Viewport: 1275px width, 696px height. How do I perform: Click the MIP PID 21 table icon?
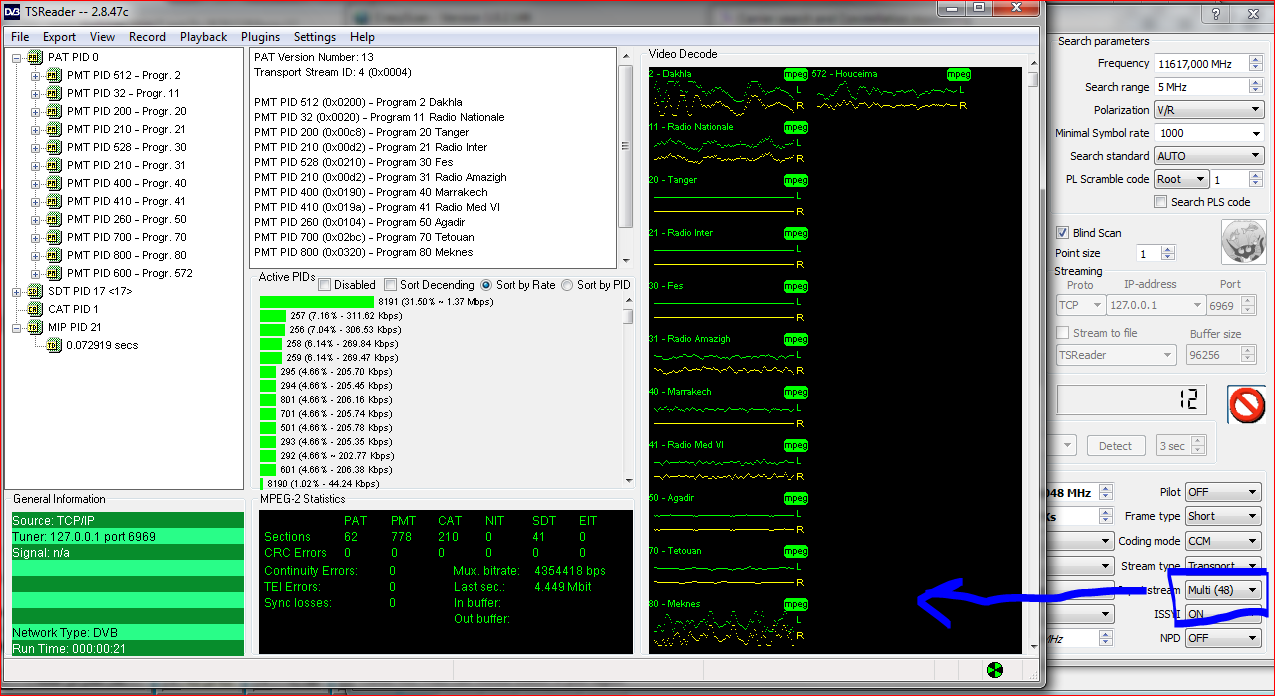(x=35, y=327)
